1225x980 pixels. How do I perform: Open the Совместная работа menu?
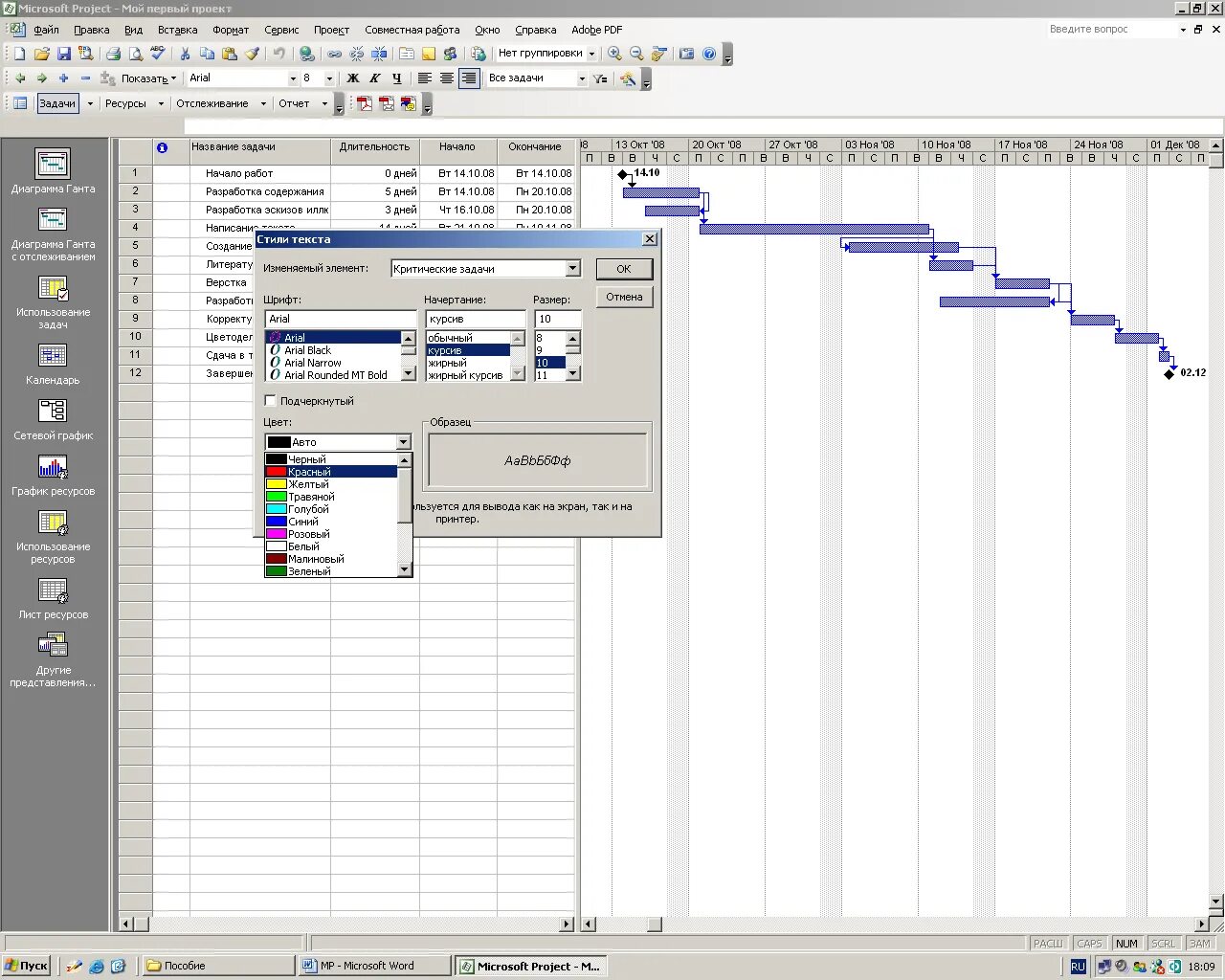click(412, 30)
